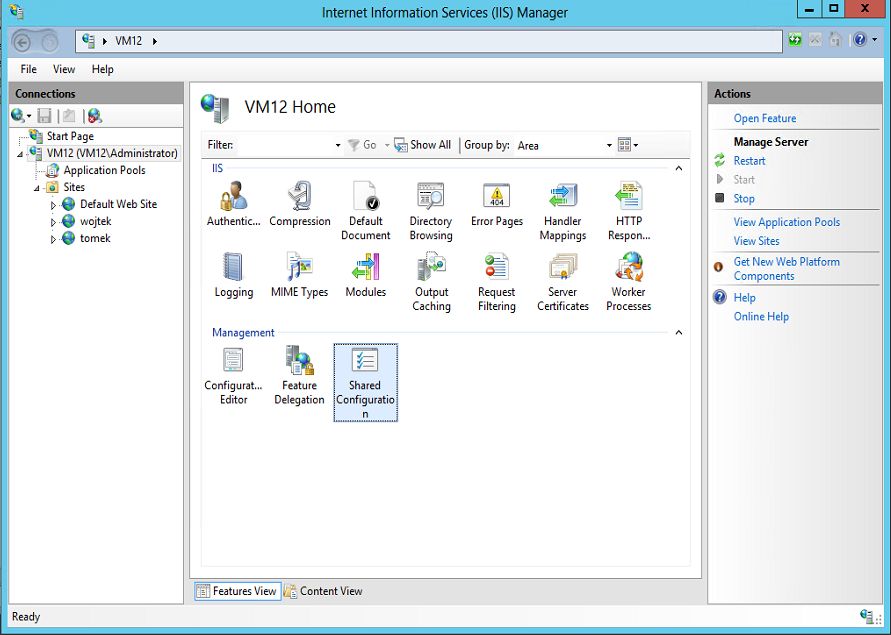891x635 pixels.
Task: Open the Help menu
Action: tap(102, 69)
